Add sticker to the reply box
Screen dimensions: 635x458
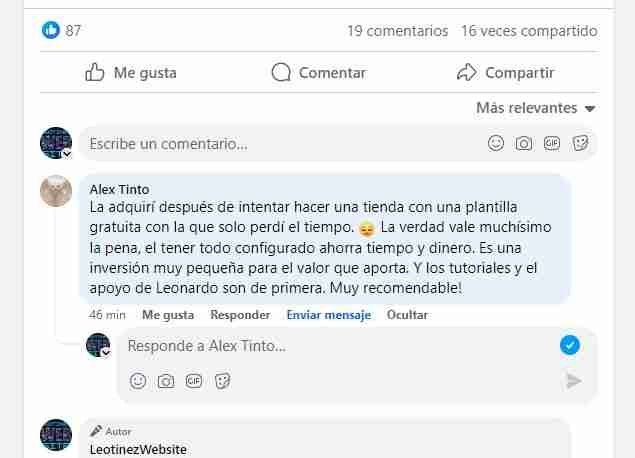click(224, 380)
